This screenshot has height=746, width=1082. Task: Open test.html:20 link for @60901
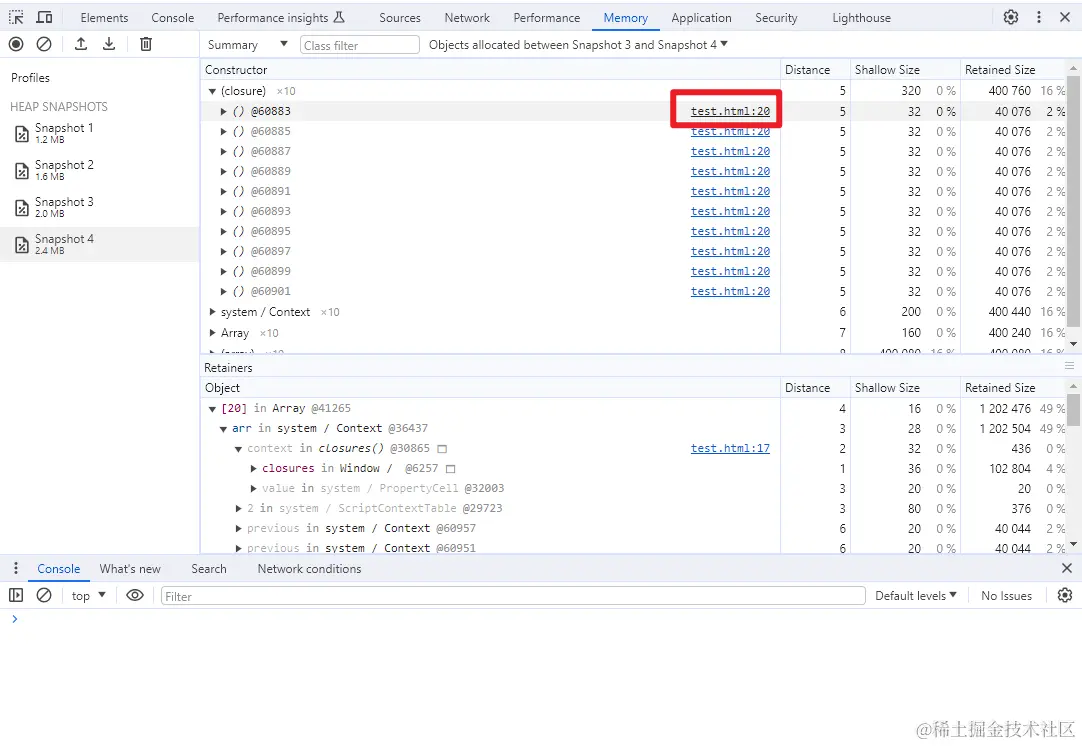pyautogui.click(x=730, y=291)
